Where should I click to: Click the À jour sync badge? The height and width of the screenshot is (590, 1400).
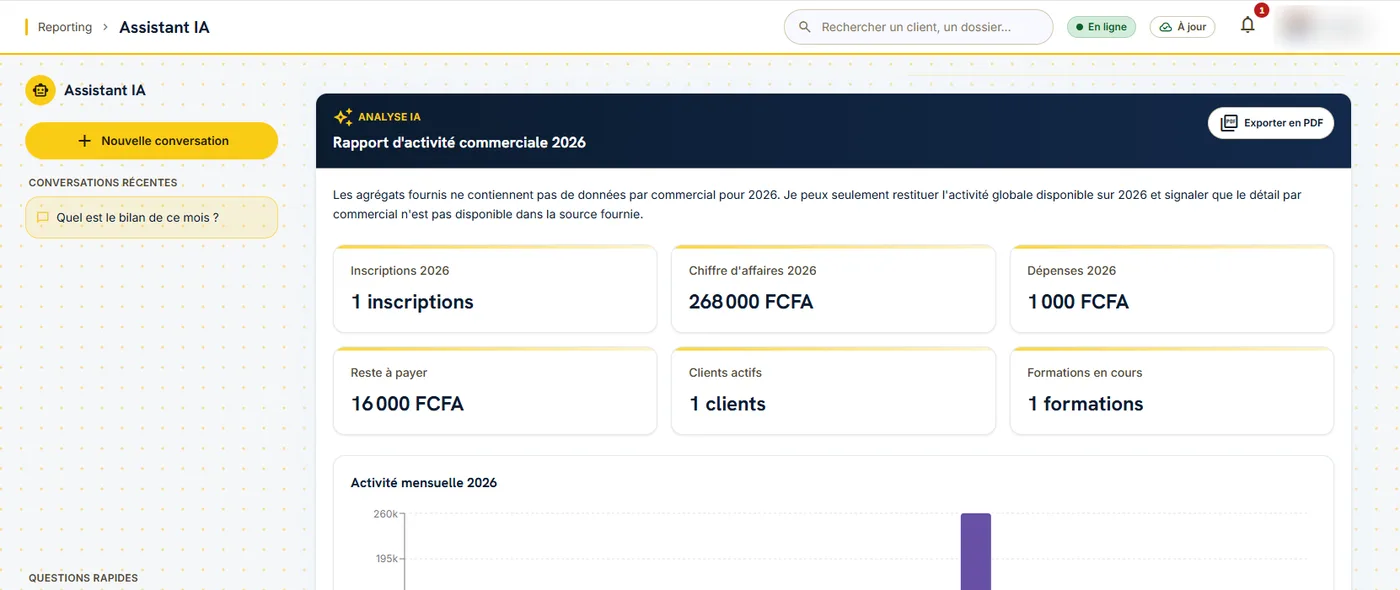pyautogui.click(x=1182, y=27)
